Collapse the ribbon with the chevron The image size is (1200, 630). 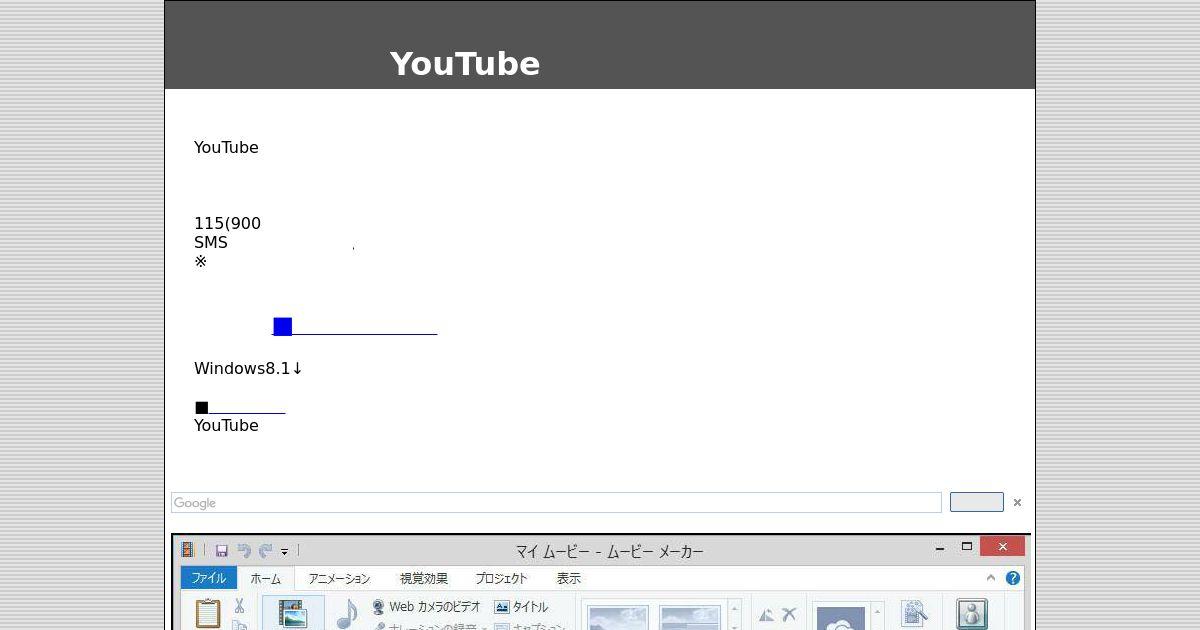(991, 578)
